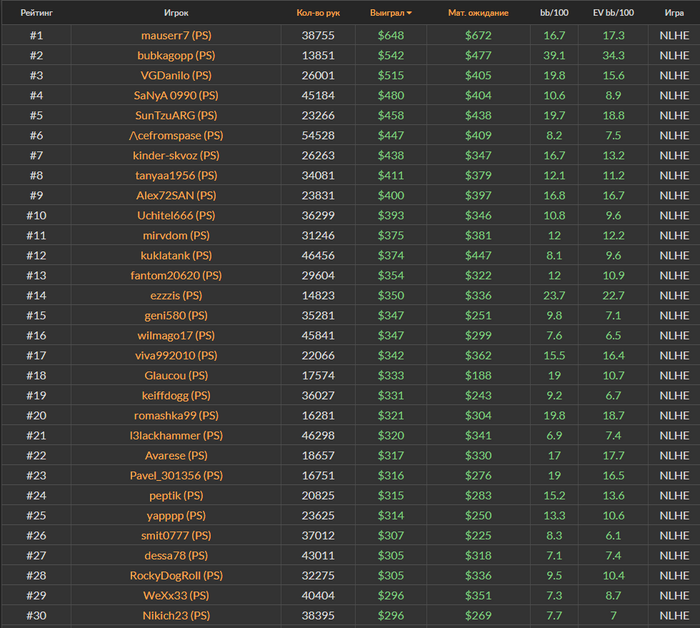Viewport: 700px width, 628px height.
Task: Select player VGDanilo (PS)
Action: tap(176, 75)
